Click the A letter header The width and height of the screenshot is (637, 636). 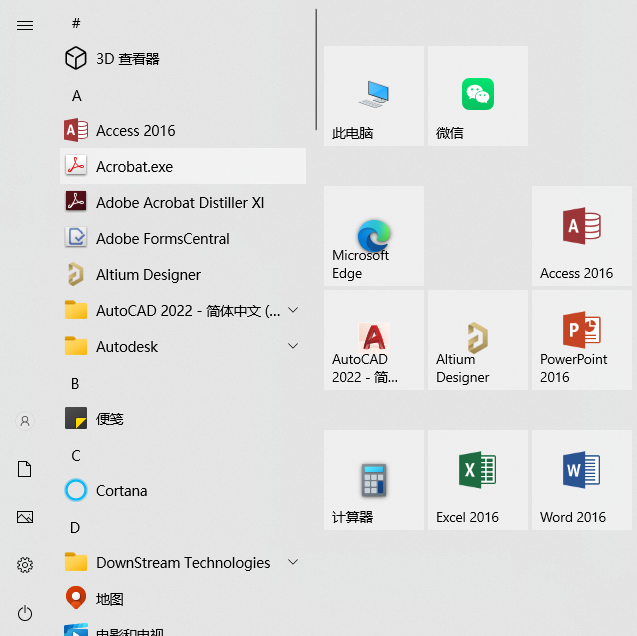click(x=76, y=96)
